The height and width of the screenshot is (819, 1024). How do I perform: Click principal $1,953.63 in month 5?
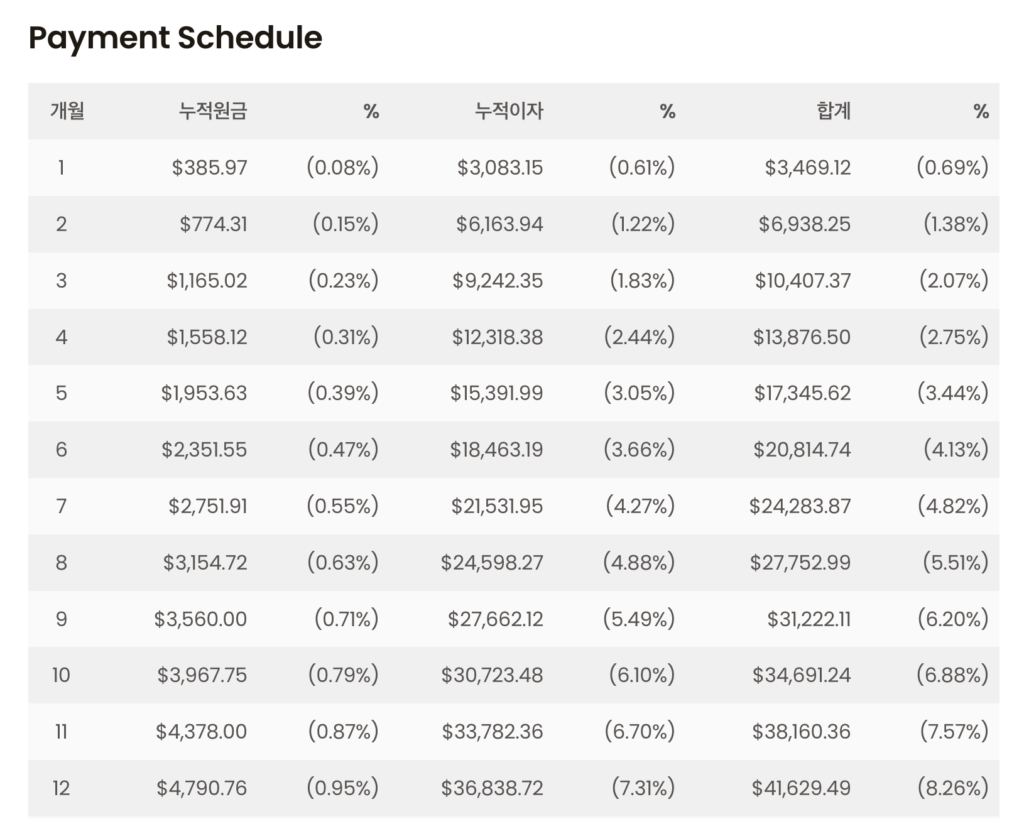(204, 393)
